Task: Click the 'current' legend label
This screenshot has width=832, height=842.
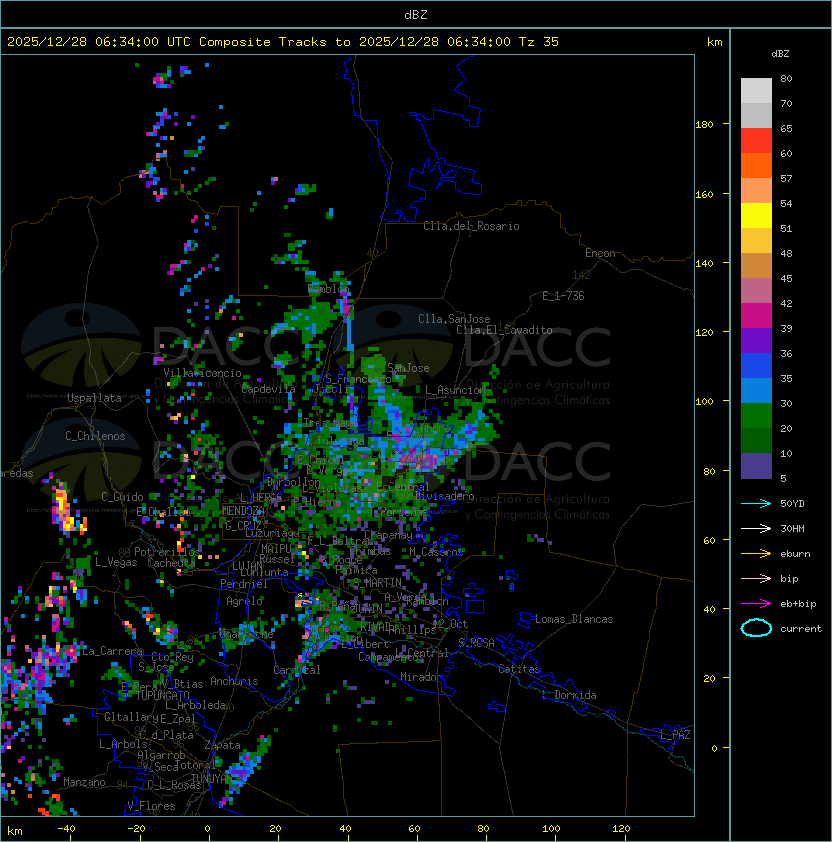Action: click(x=801, y=629)
